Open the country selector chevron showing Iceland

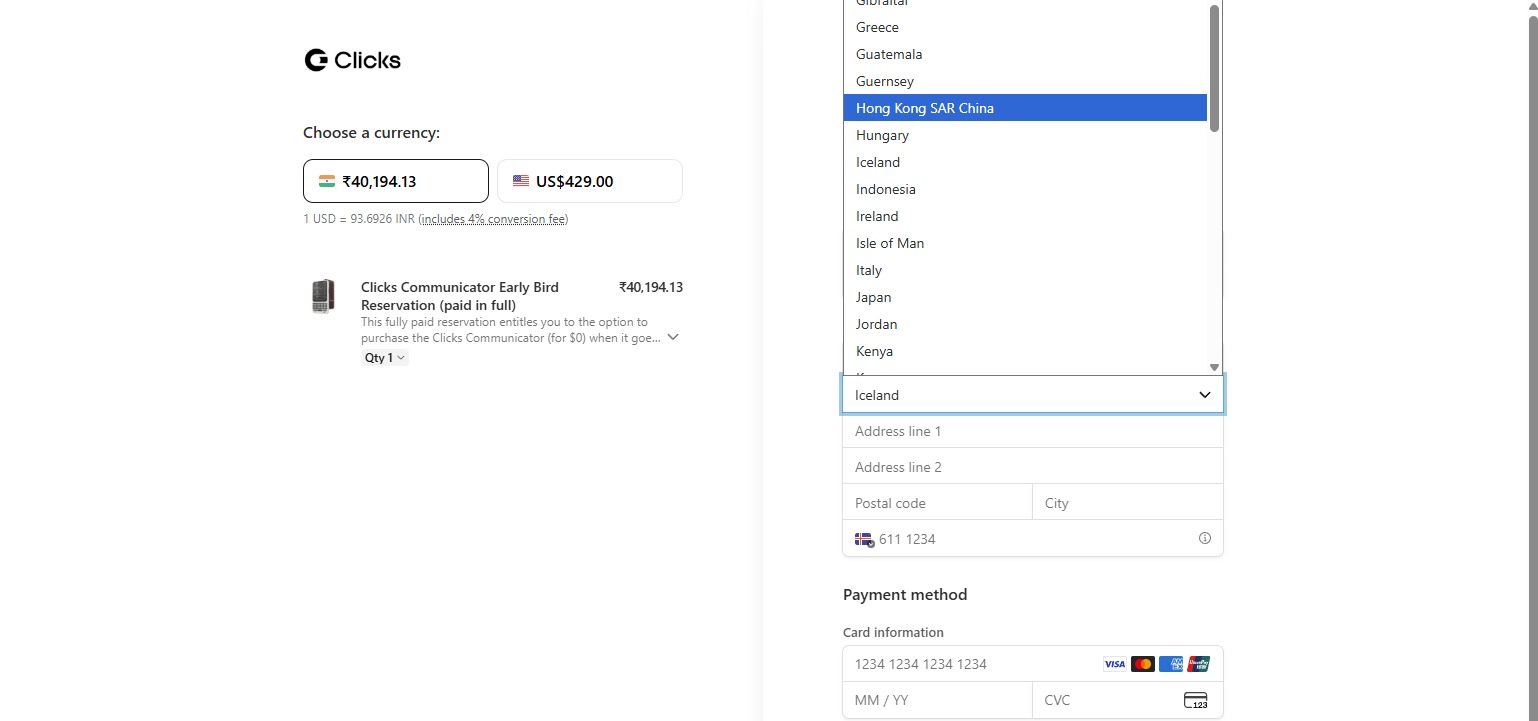click(1203, 394)
